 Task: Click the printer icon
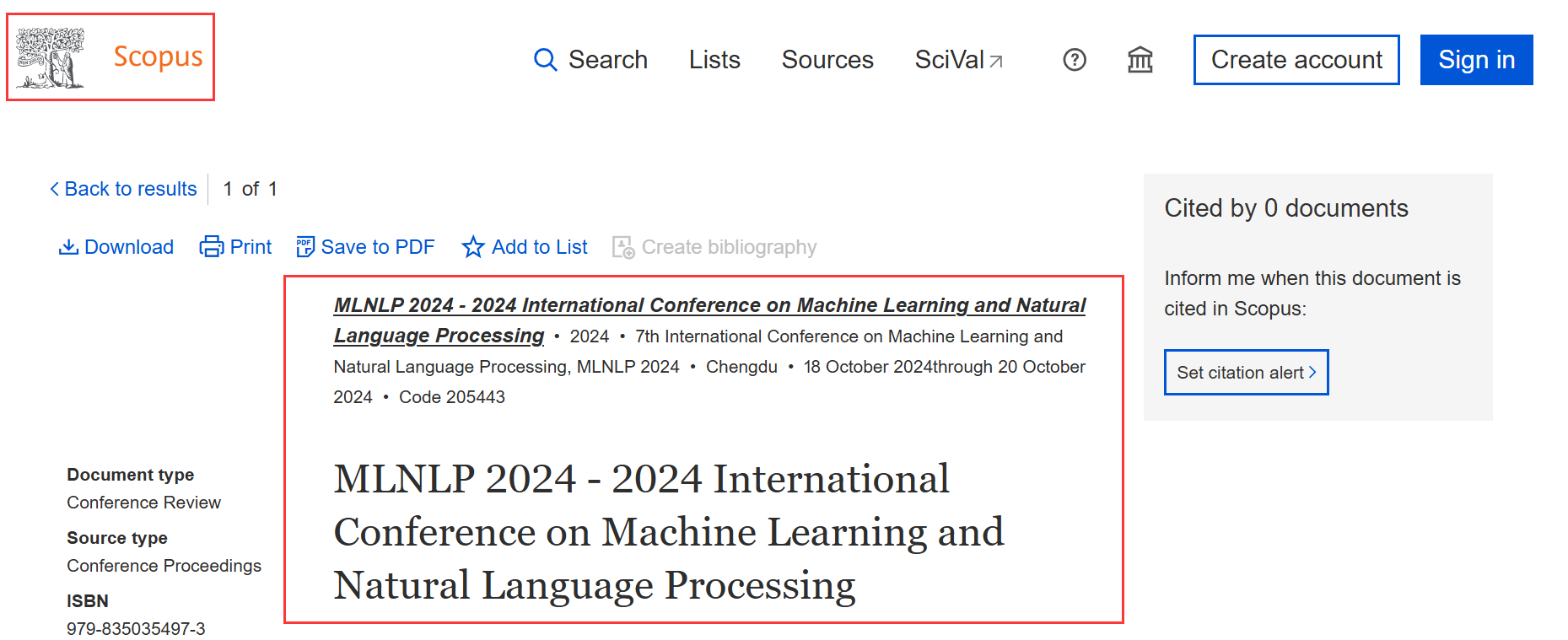pyautogui.click(x=211, y=247)
